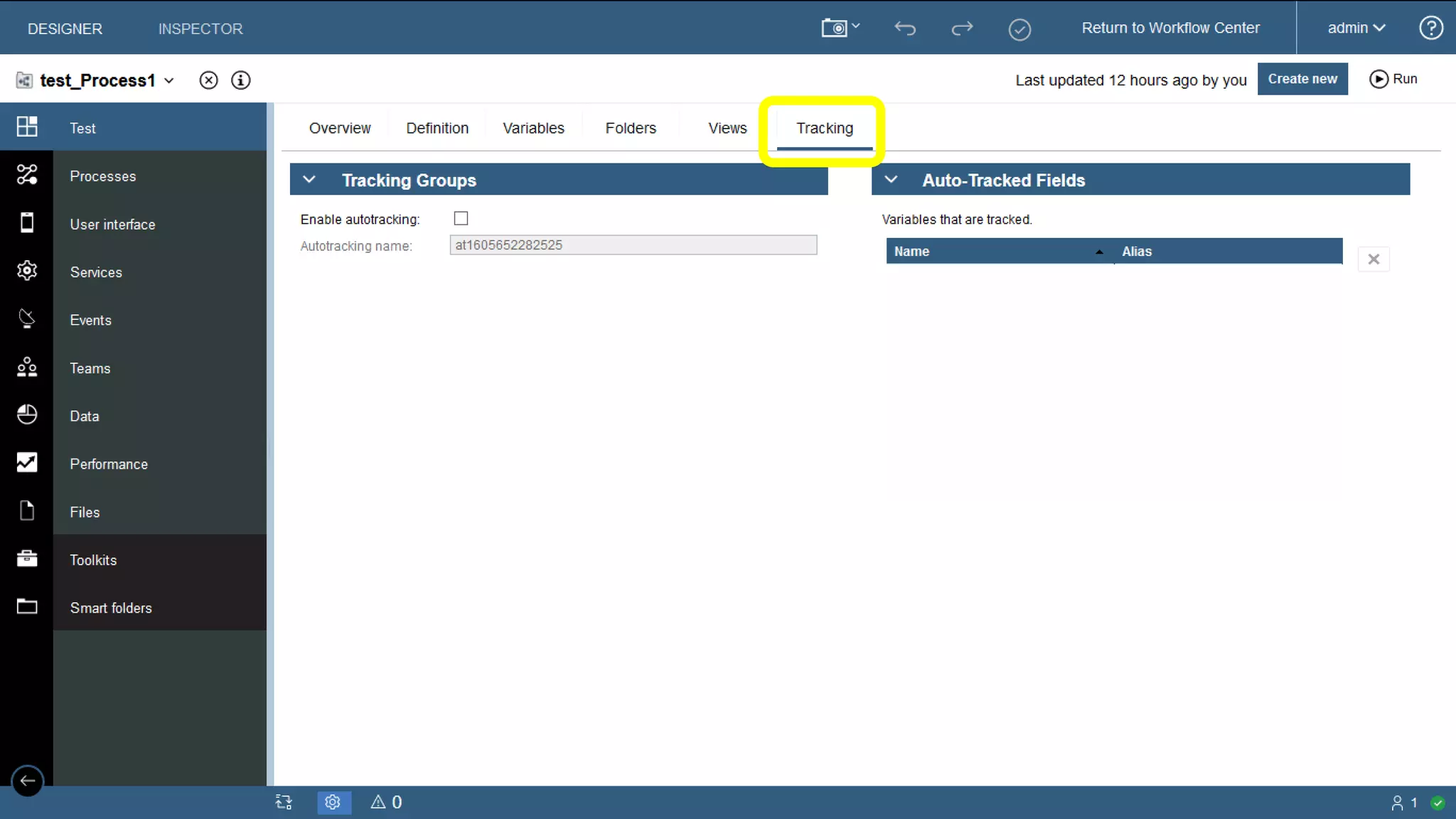Screen dimensions: 1456x819
Task: Open the help question mark icon
Action: click(x=1430, y=28)
